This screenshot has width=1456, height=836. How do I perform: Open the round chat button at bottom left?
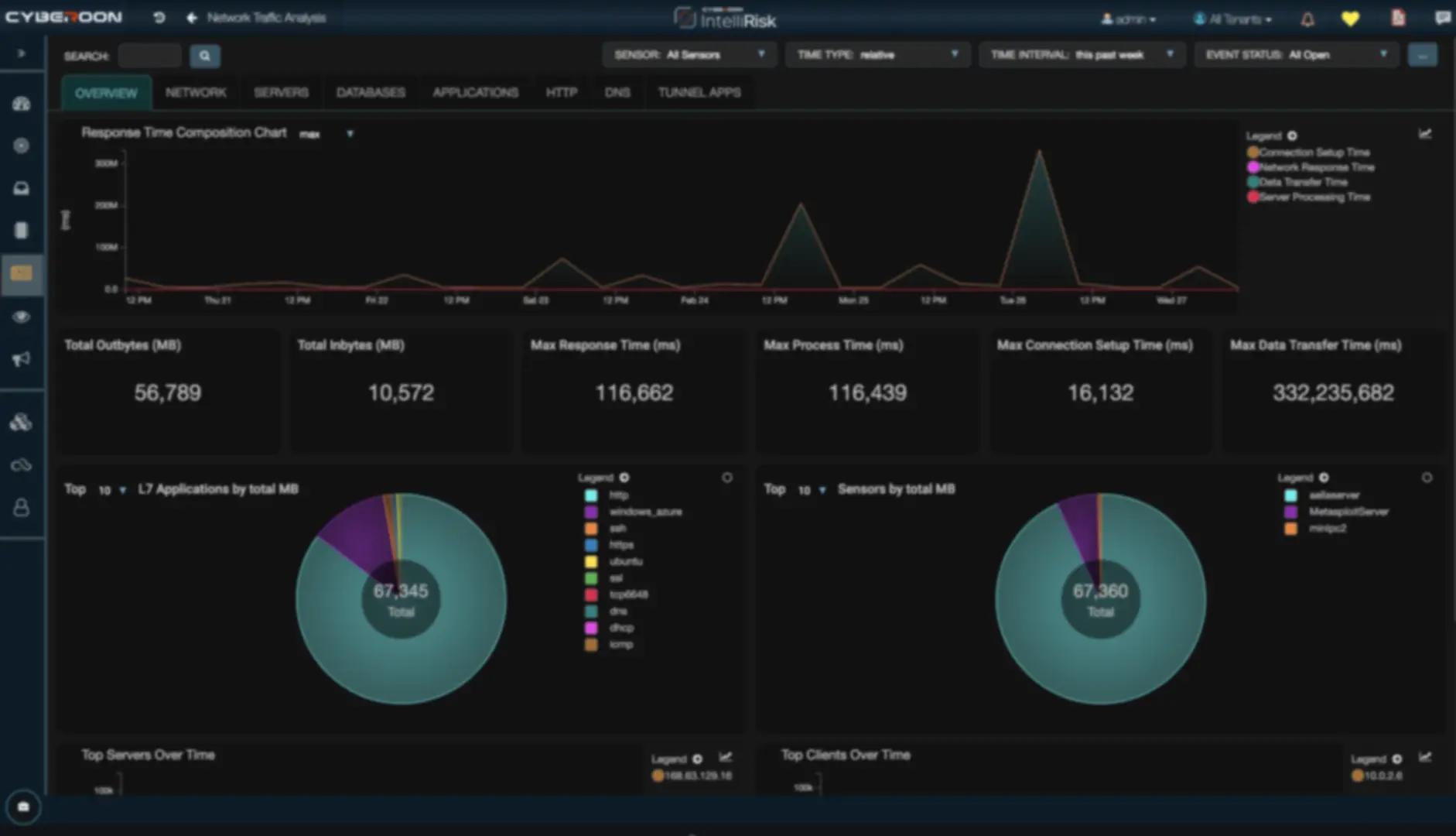[23, 807]
